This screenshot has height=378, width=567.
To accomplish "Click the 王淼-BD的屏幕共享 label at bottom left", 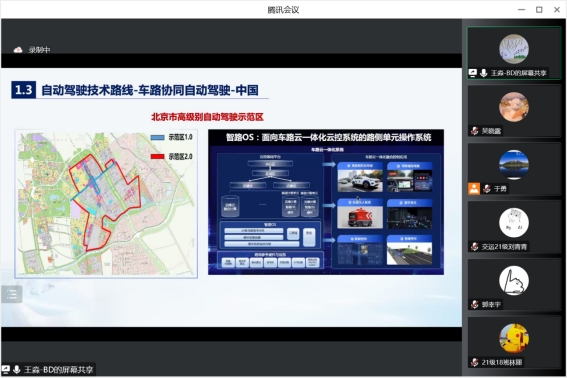I will pos(58,369).
